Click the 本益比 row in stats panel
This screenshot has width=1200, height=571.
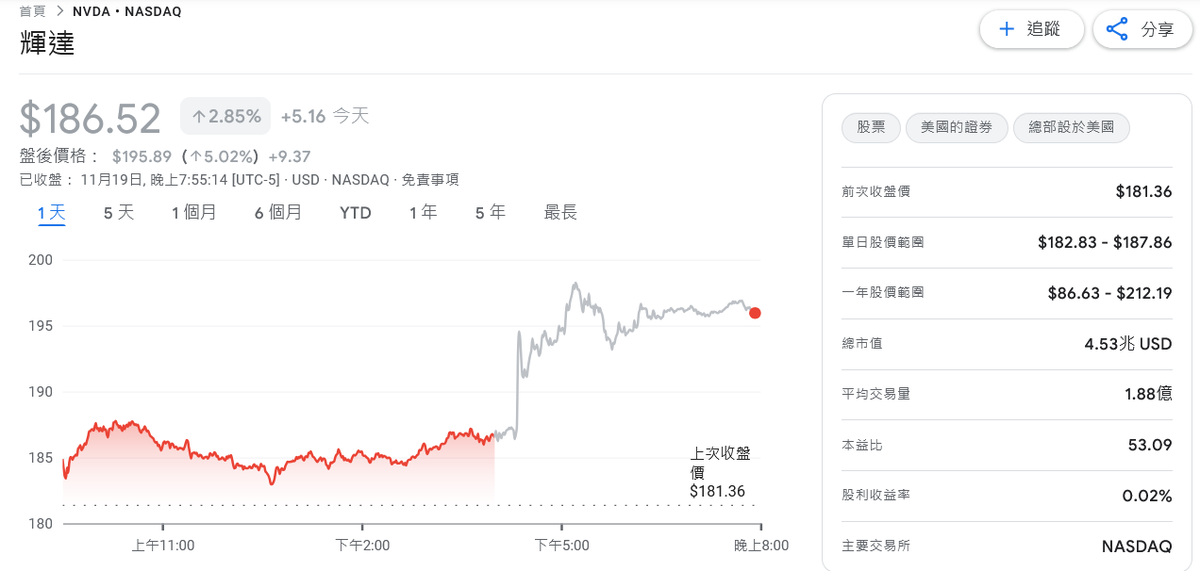pos(1006,445)
